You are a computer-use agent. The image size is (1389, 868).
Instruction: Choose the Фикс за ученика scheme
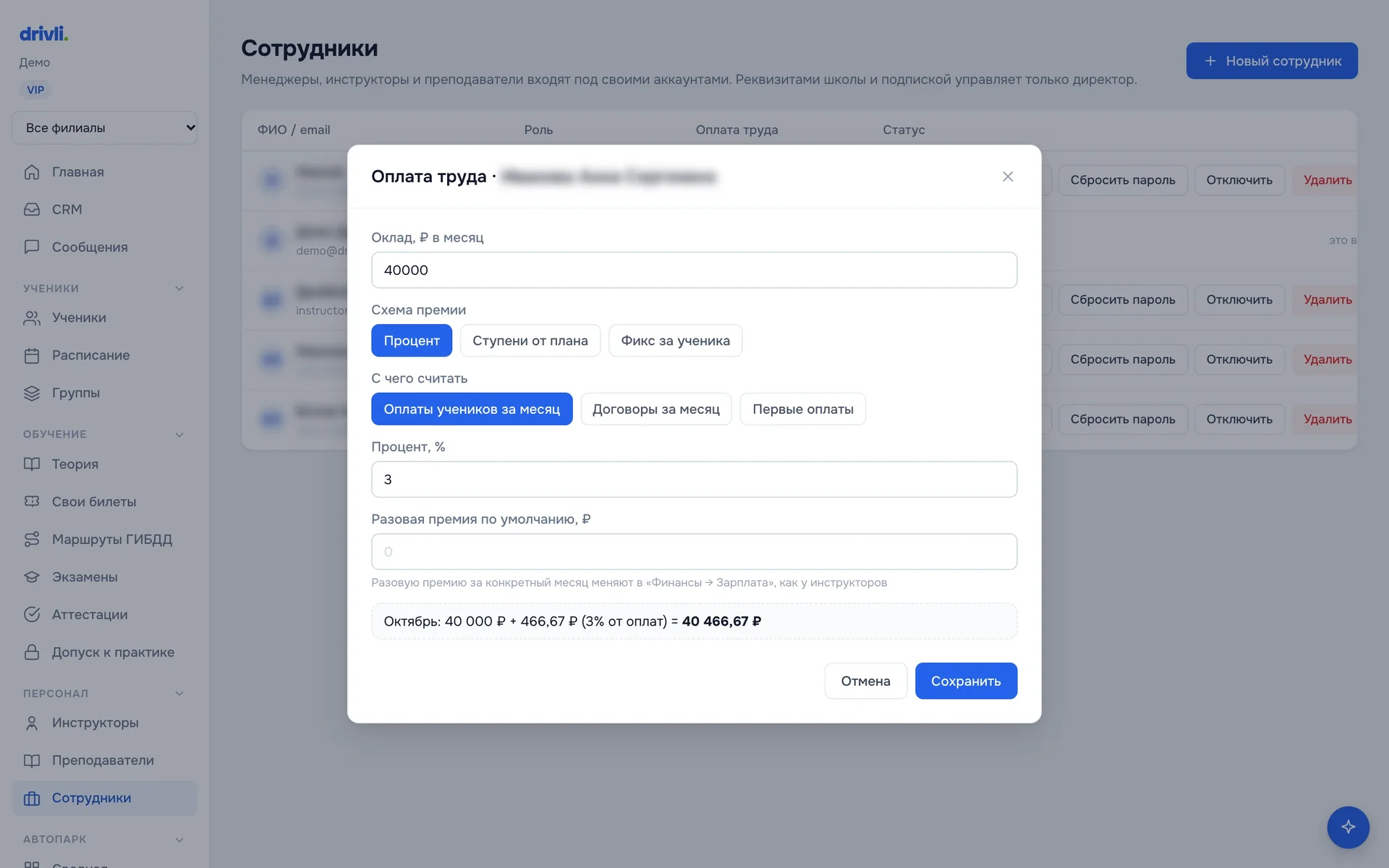(x=676, y=341)
